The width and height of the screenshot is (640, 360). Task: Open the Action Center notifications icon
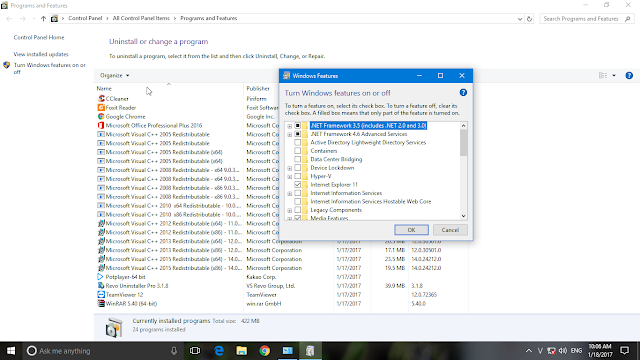(624, 351)
